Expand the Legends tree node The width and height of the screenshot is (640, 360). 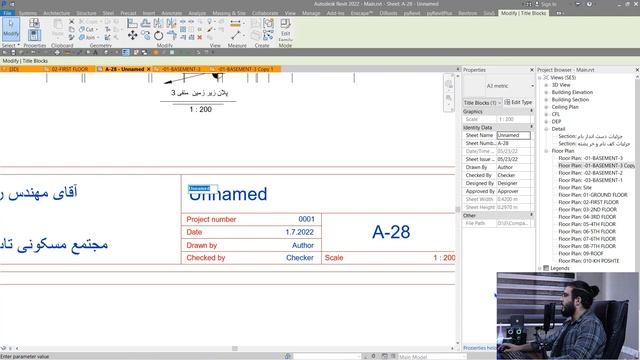click(x=540, y=268)
